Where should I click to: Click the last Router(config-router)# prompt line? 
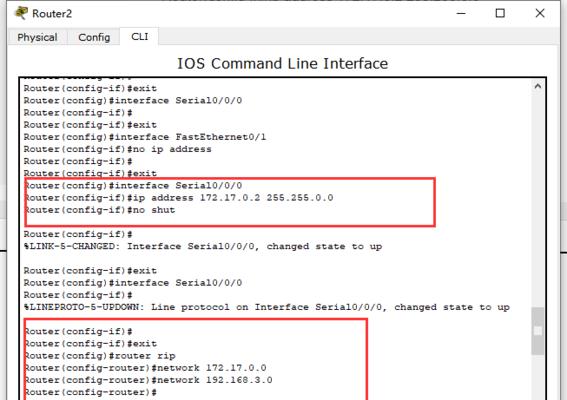tap(90, 392)
